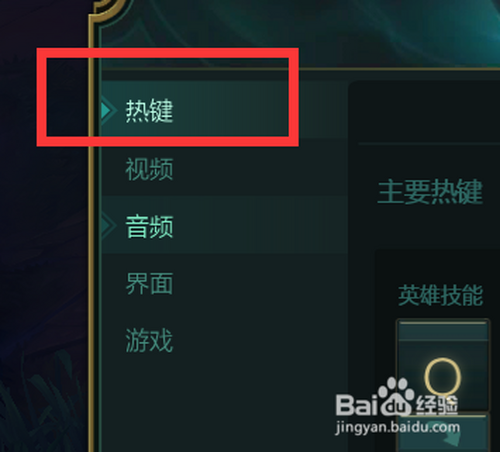Open the 游戏 settings tab

[x=149, y=340]
